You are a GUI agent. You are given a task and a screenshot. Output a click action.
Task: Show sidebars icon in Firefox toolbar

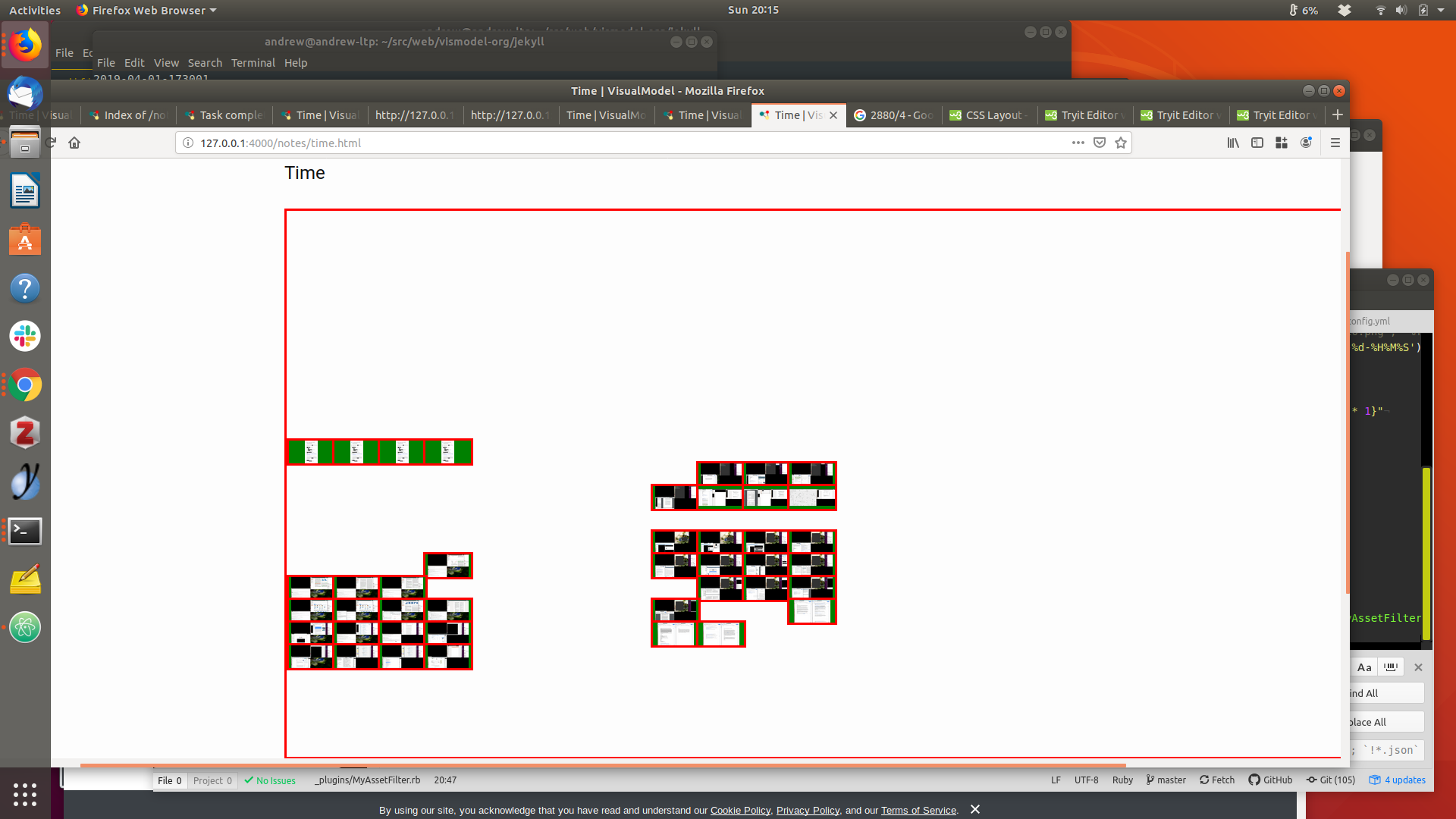click(1257, 143)
